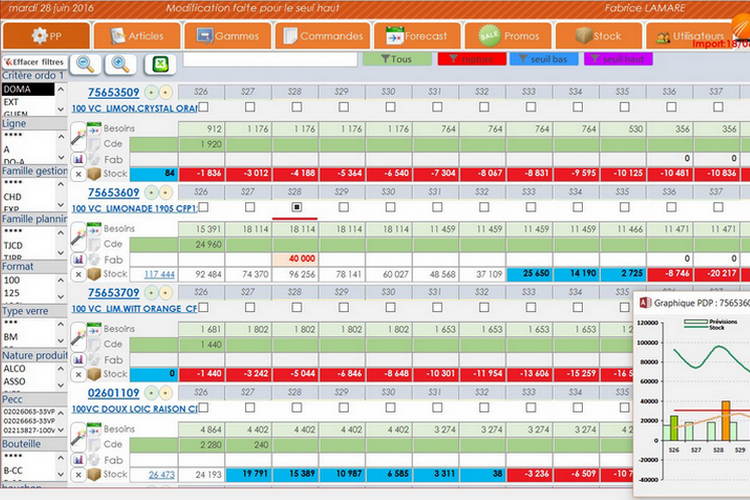This screenshot has height=500, width=750.
Task: Check the S26 checkbox for article 75653509
Action: pos(201,107)
